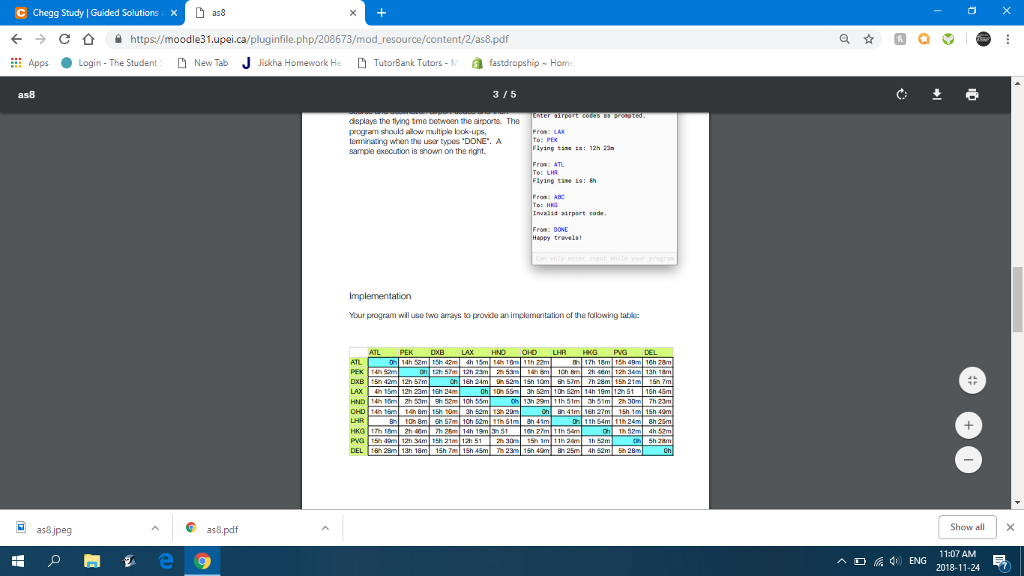Open the New Tab bookmark
This screenshot has width=1024, height=576.
point(203,63)
